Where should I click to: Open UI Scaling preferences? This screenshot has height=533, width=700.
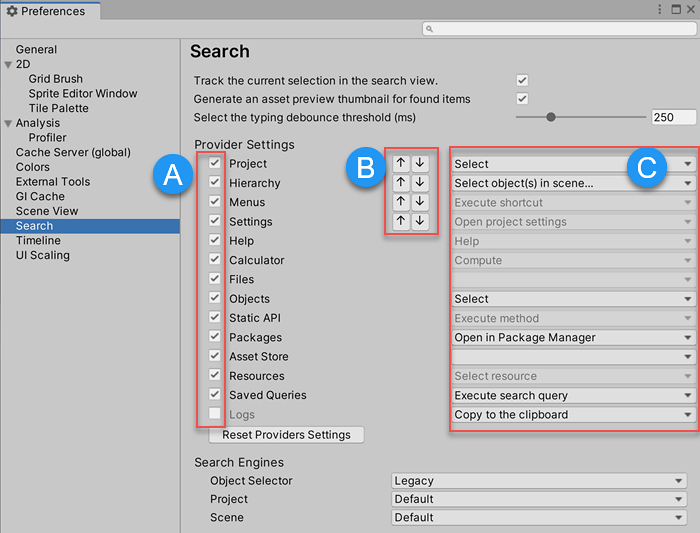click(42, 255)
